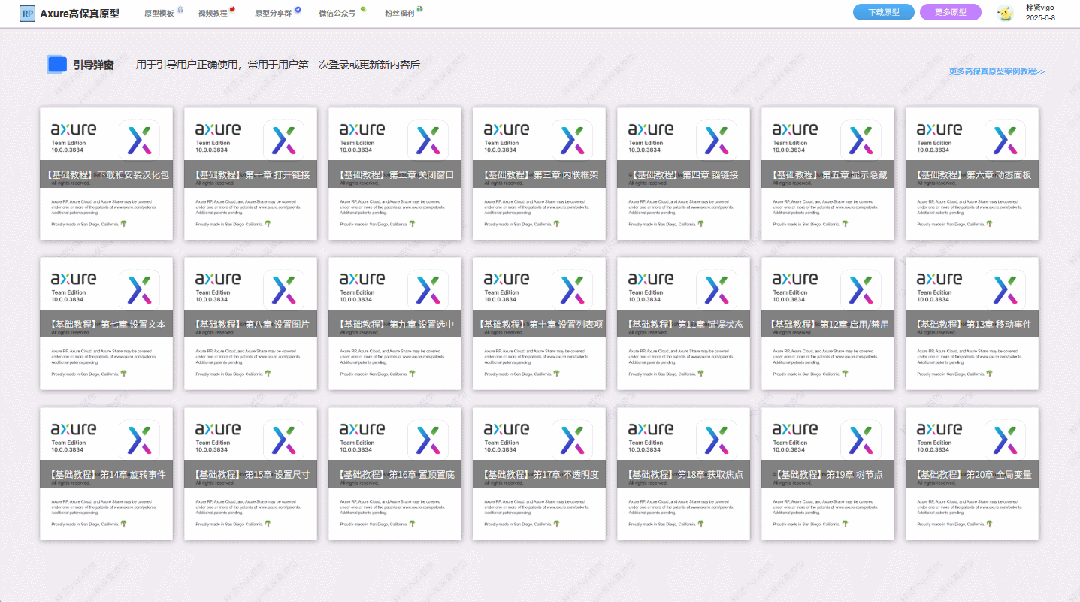Click the Axure X icon on 下载和安装汉化包 card
The height and width of the screenshot is (602, 1080).
pos(140,140)
